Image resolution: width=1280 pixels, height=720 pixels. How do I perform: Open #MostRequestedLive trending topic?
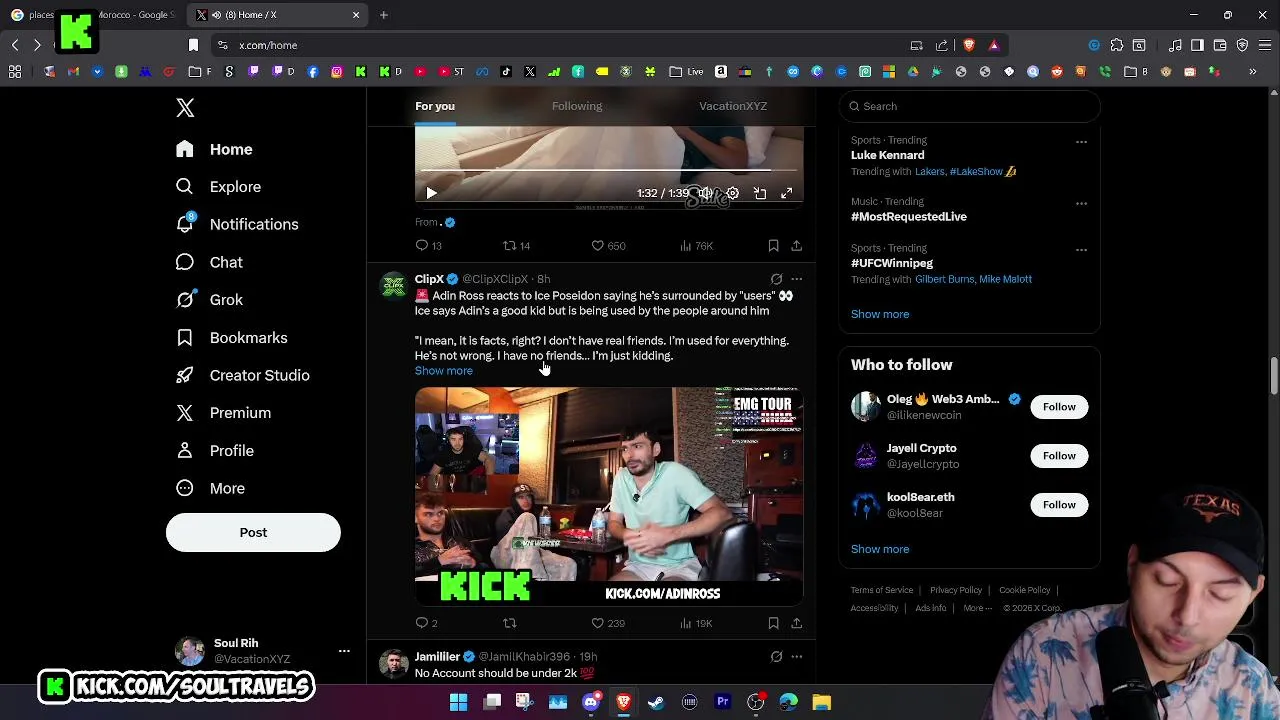pyautogui.click(x=909, y=217)
